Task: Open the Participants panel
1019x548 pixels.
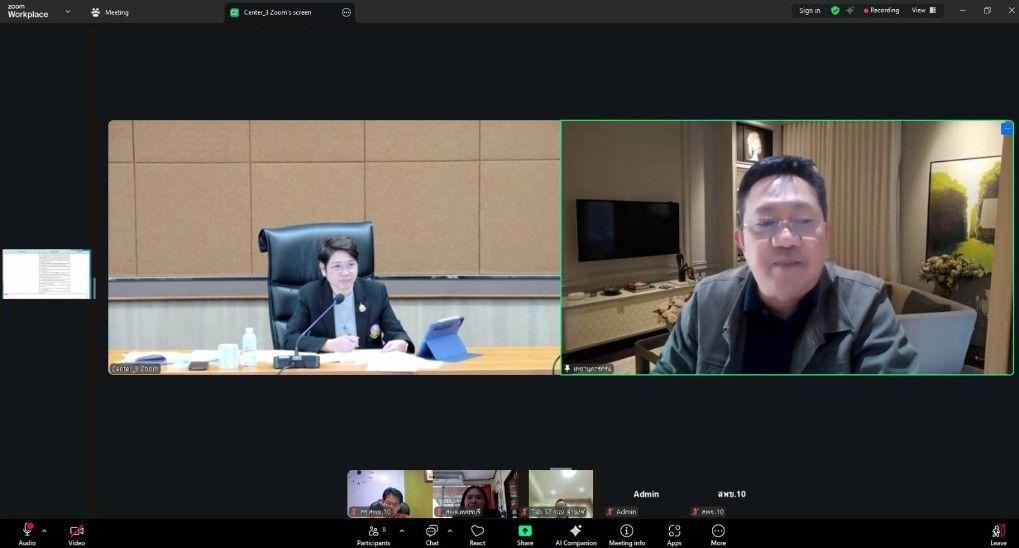Action: click(x=374, y=532)
